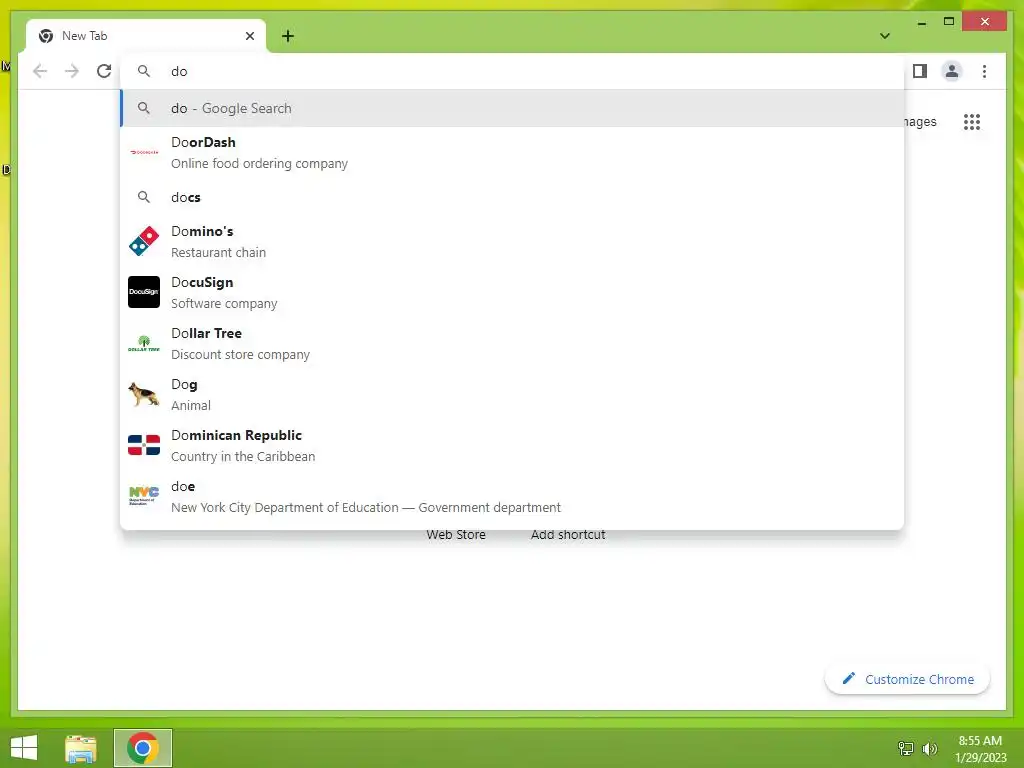Open the Windows Start menu

click(x=24, y=748)
